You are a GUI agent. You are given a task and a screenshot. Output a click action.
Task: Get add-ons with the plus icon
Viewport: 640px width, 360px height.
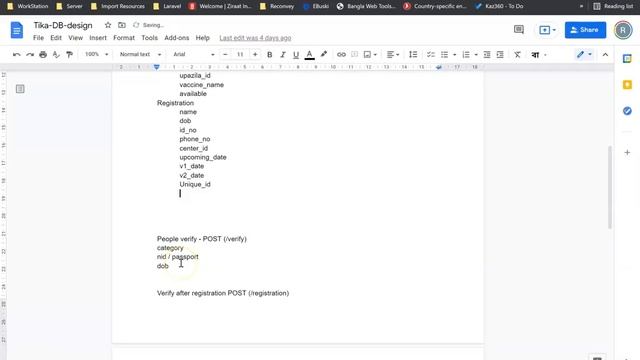(627, 153)
